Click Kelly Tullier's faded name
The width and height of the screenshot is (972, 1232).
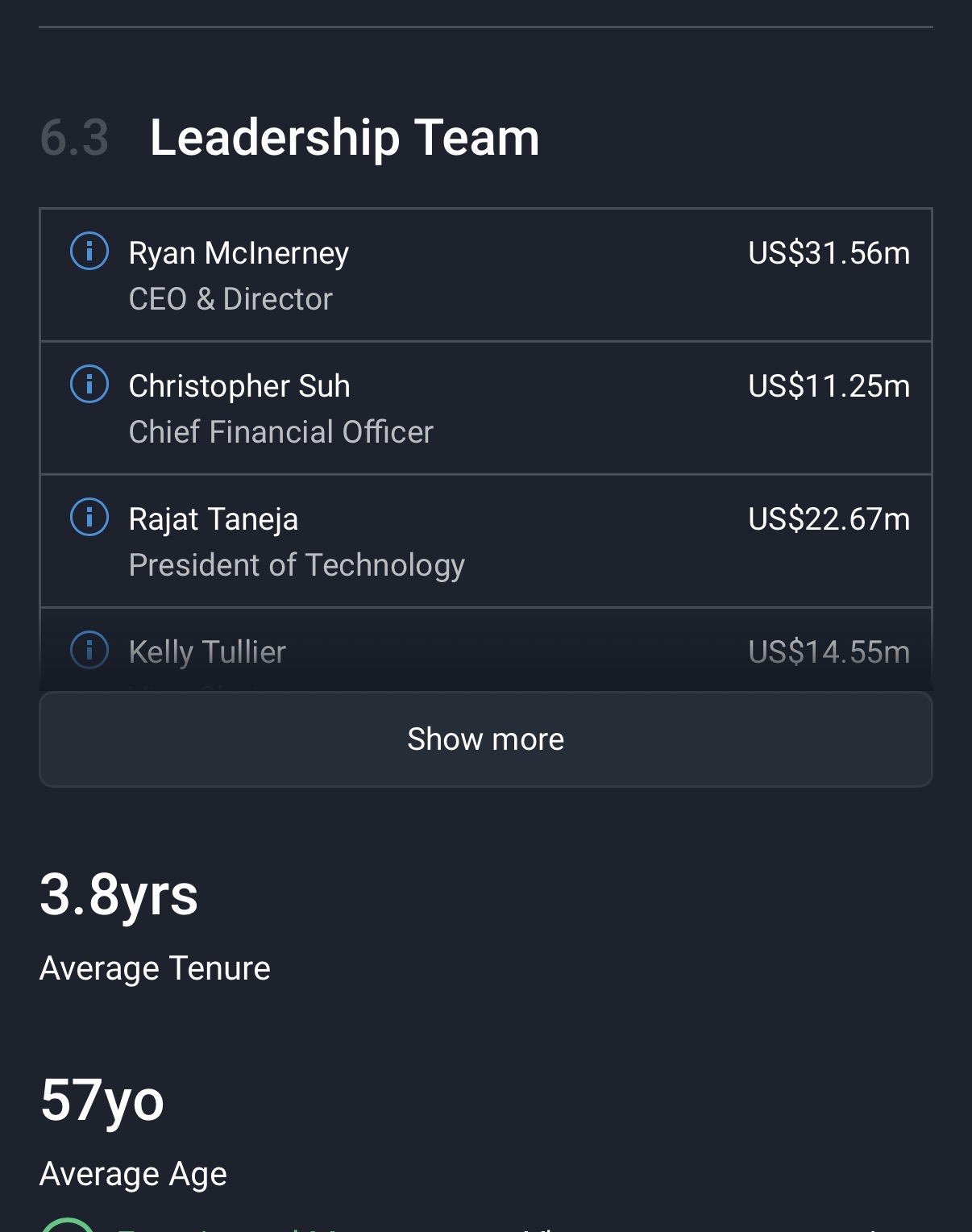tap(207, 651)
